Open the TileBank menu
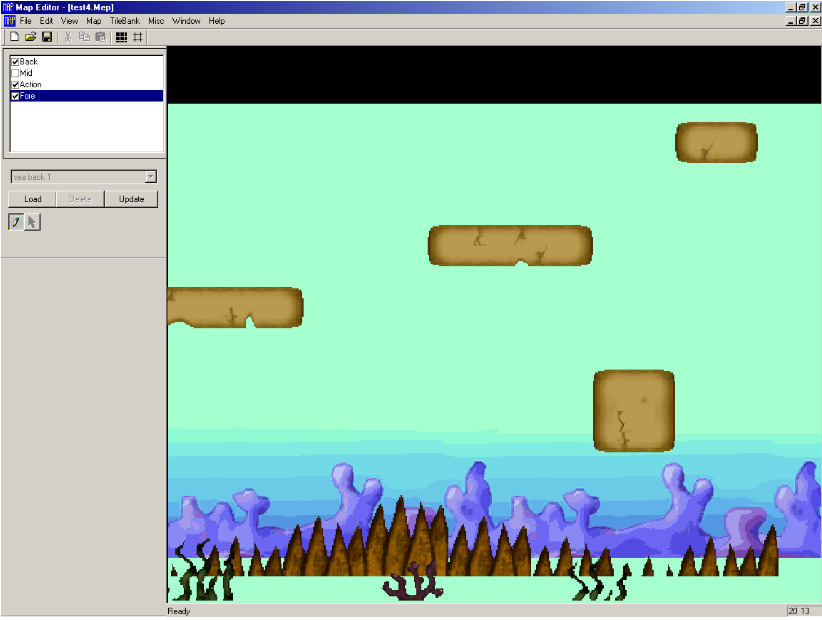The width and height of the screenshot is (822, 620). coord(125,21)
